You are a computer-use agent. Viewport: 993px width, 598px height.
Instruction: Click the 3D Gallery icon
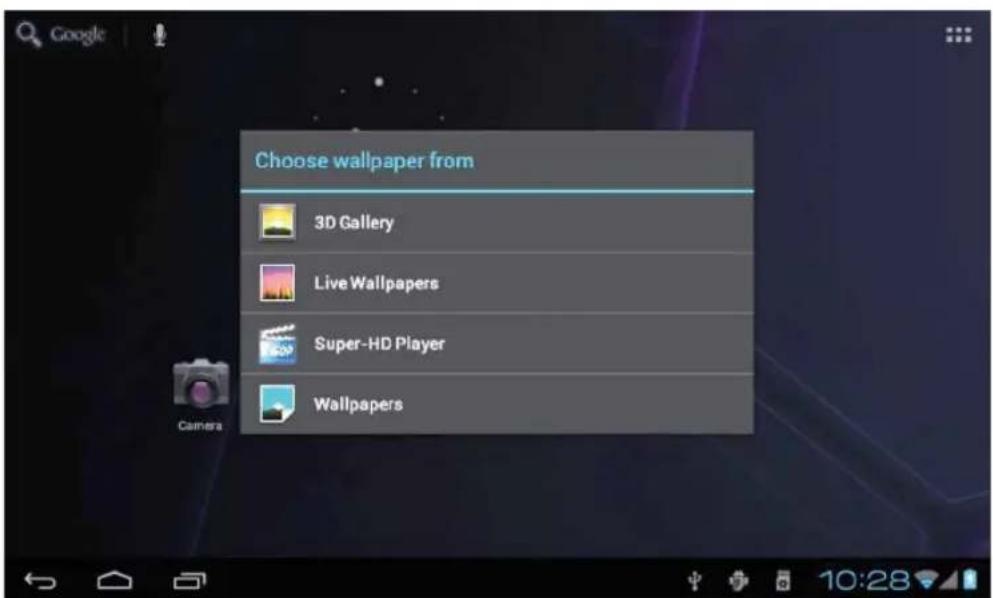coord(277,222)
